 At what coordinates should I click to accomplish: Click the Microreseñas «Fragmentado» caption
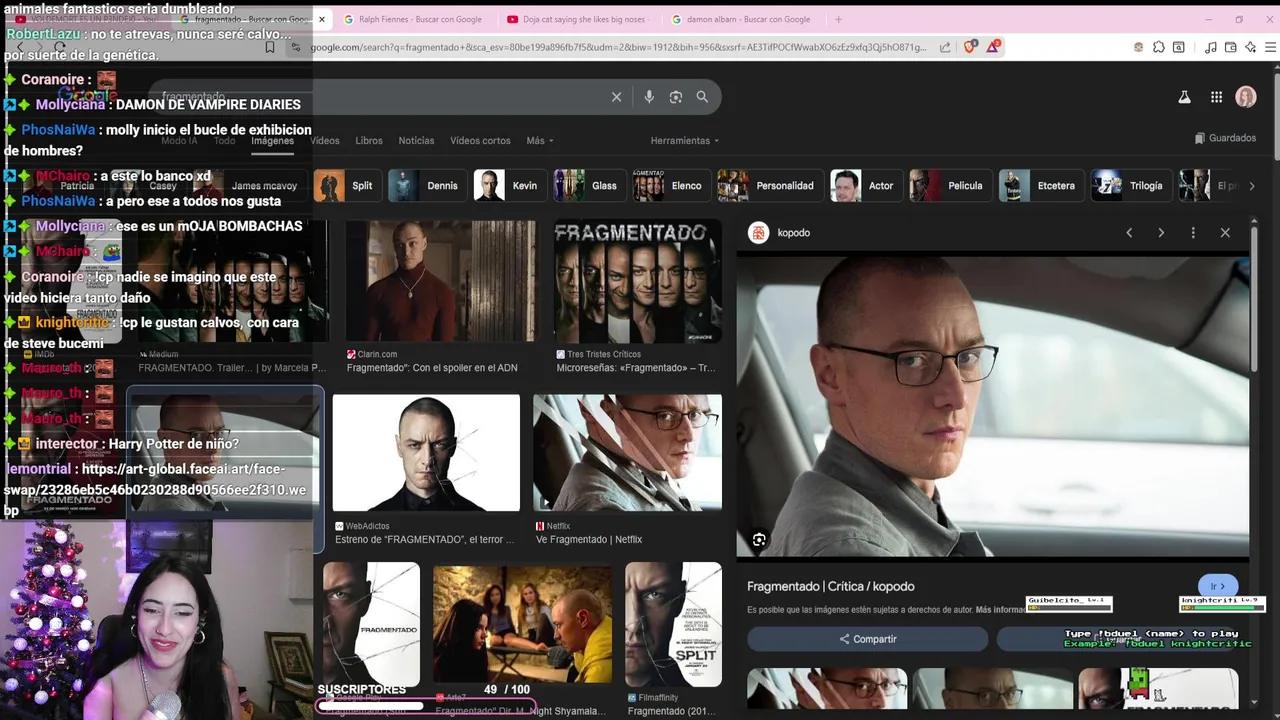coord(636,368)
